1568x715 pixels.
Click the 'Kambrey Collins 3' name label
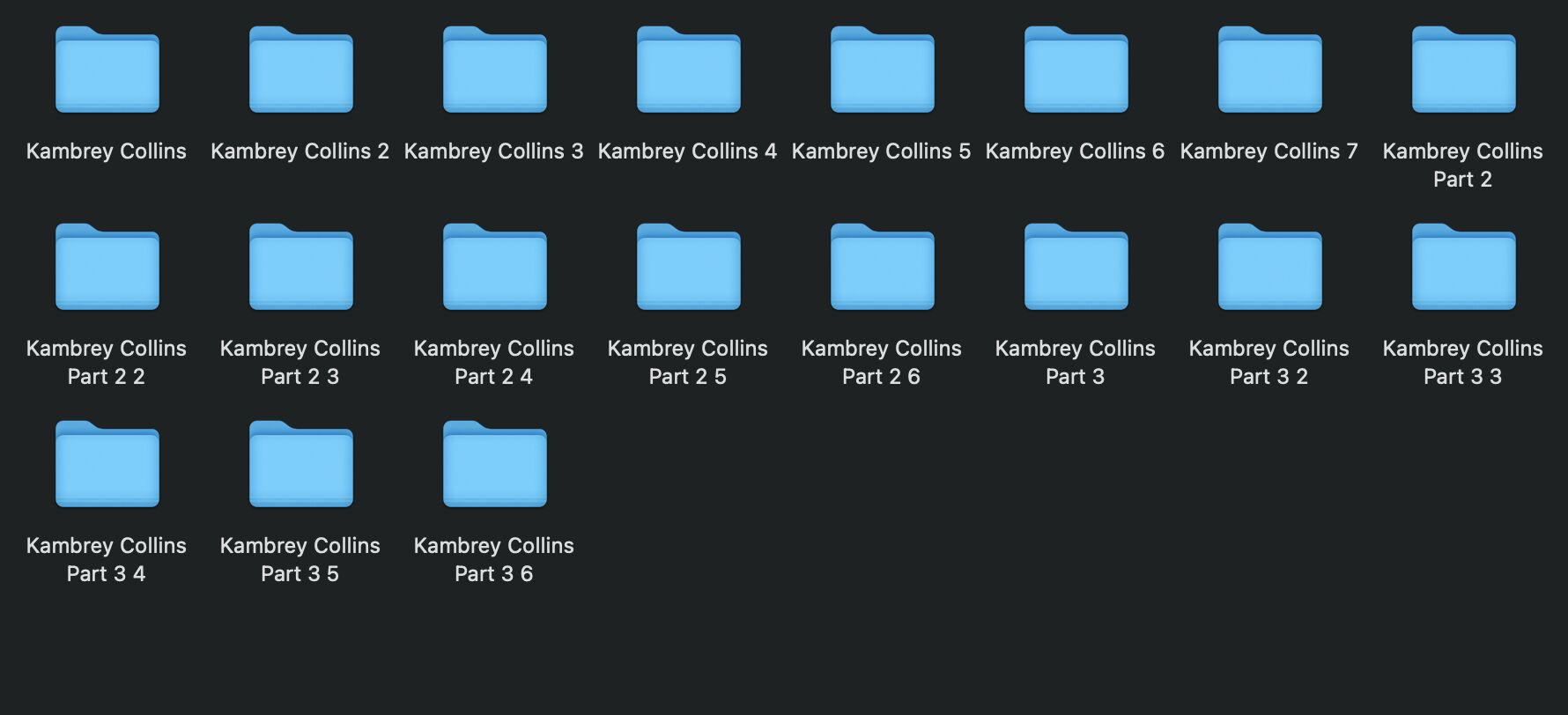[494, 151]
